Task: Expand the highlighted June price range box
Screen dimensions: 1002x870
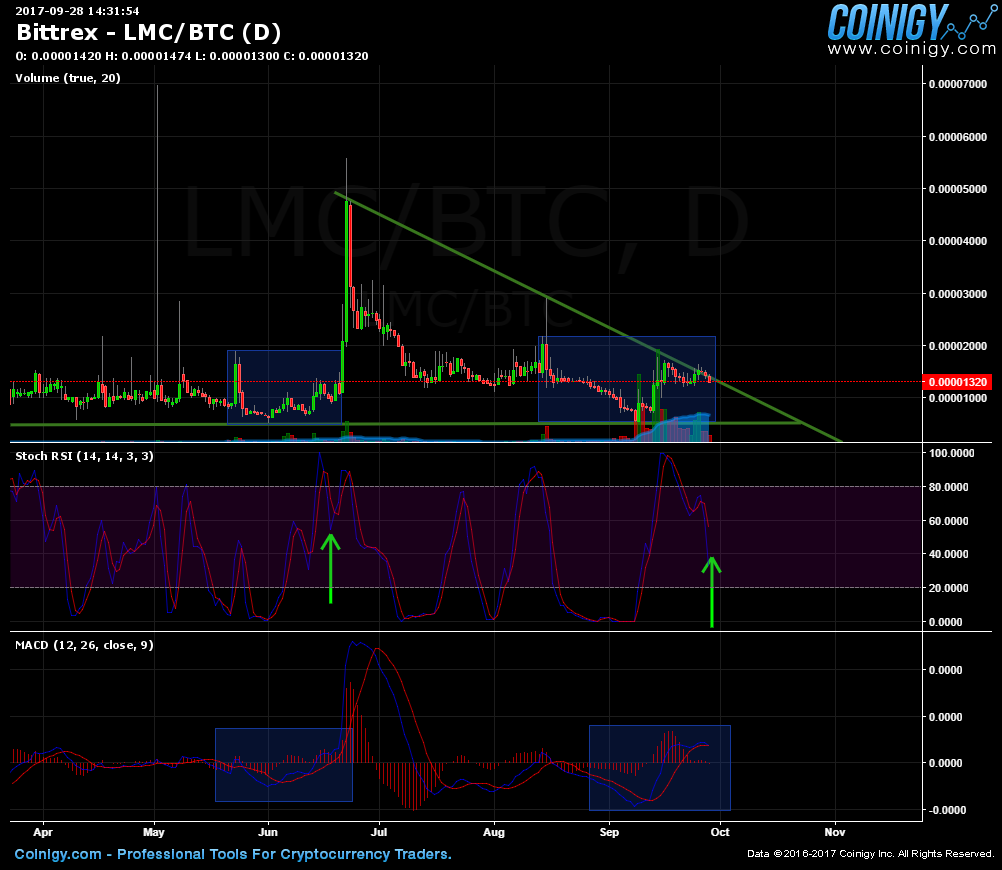Action: click(x=284, y=385)
